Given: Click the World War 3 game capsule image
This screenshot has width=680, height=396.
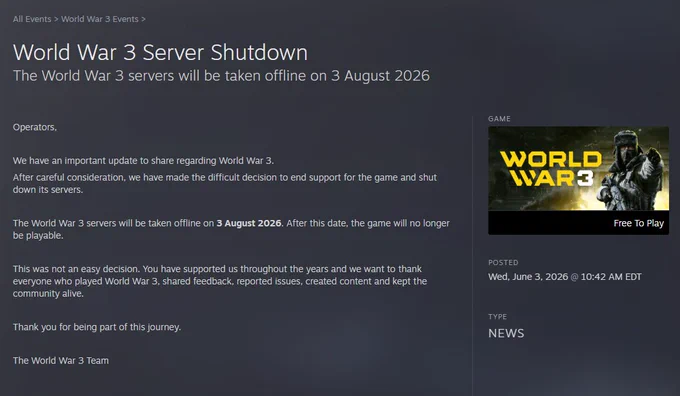Looking at the screenshot, I should pos(578,169).
